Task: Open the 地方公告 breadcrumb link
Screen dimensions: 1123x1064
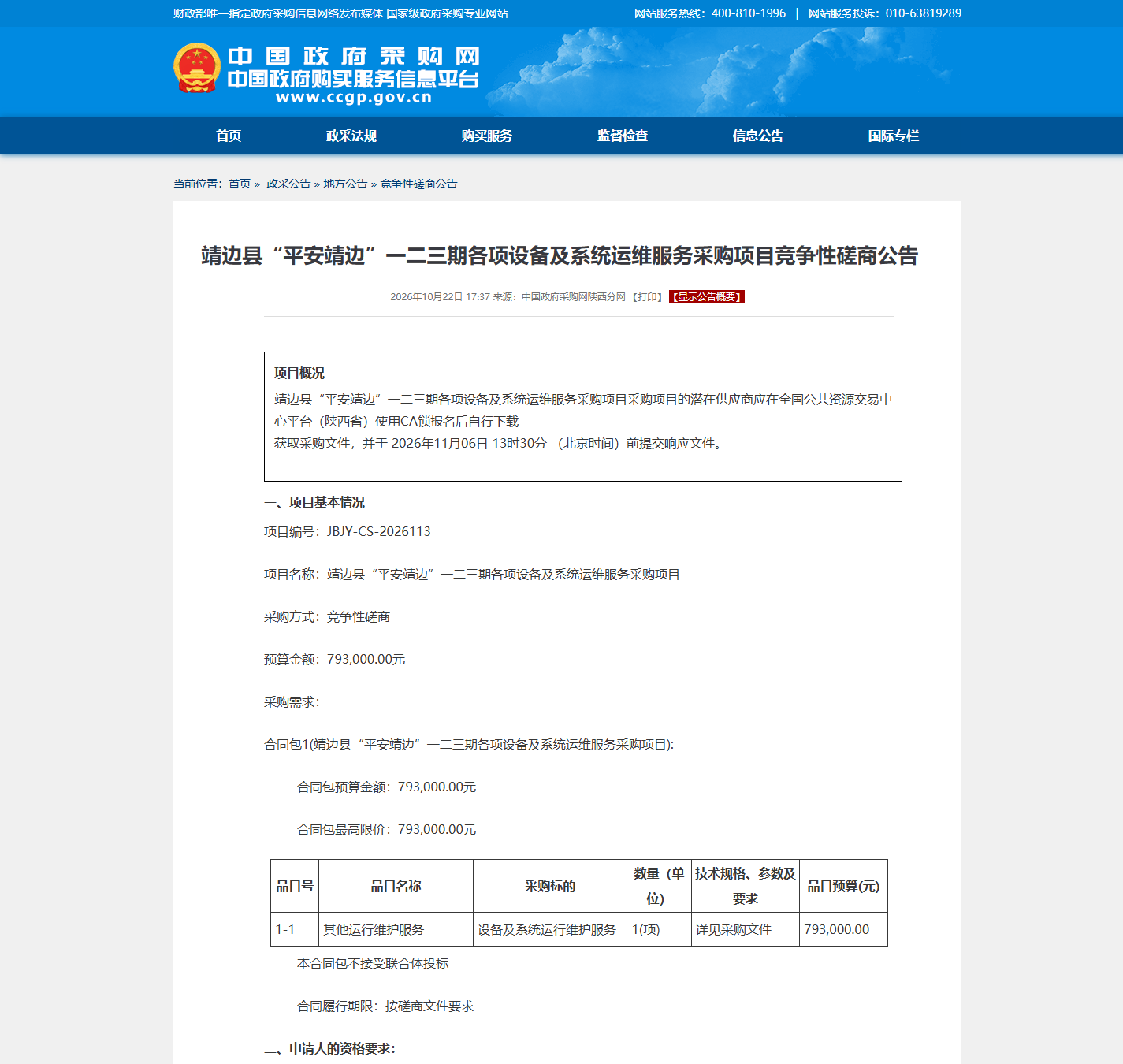Action: point(345,184)
